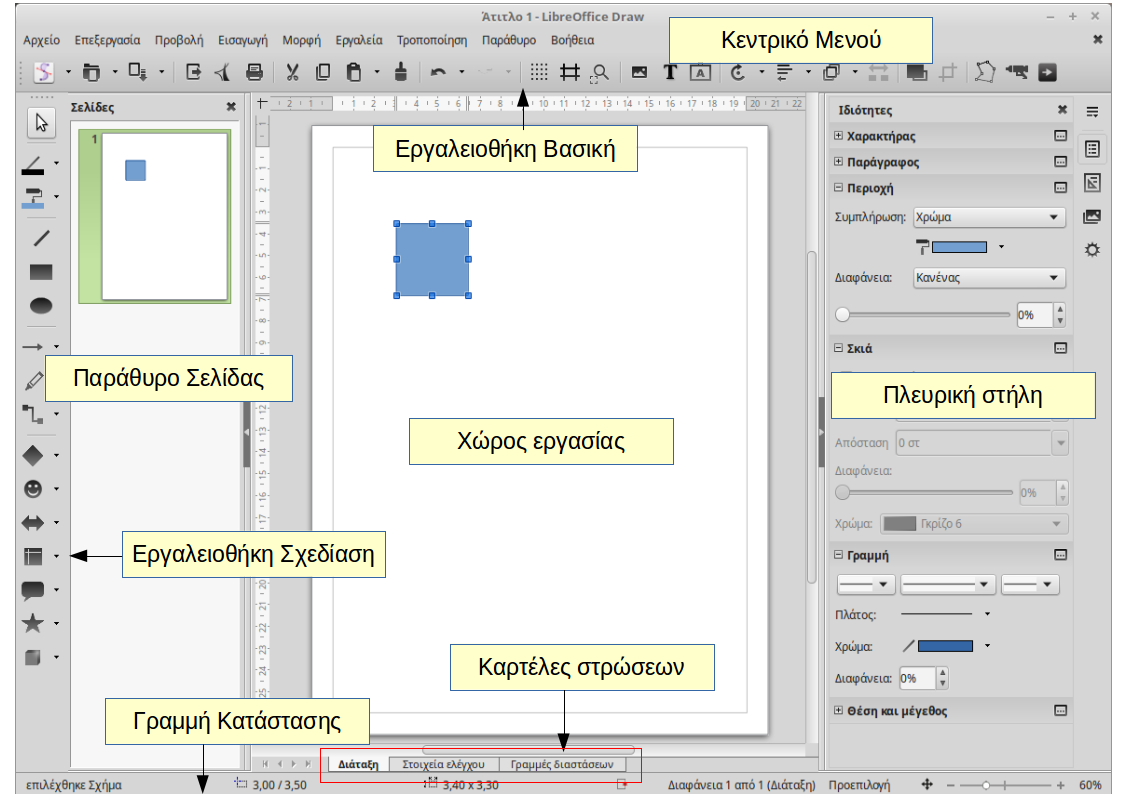Viewport: 1123px width, 794px height.
Task: Click the Fill Color paint bucket tool
Action: 33,198
